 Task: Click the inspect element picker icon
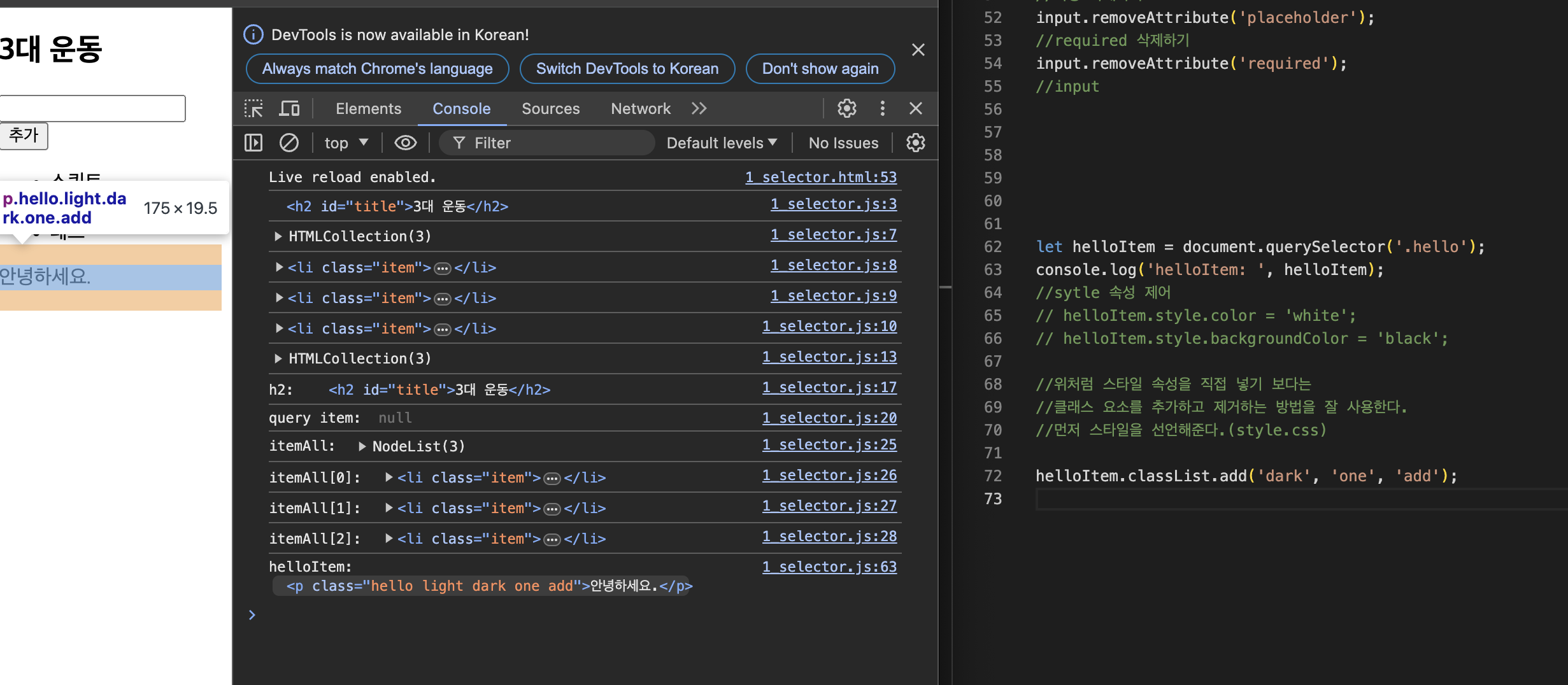(x=253, y=109)
